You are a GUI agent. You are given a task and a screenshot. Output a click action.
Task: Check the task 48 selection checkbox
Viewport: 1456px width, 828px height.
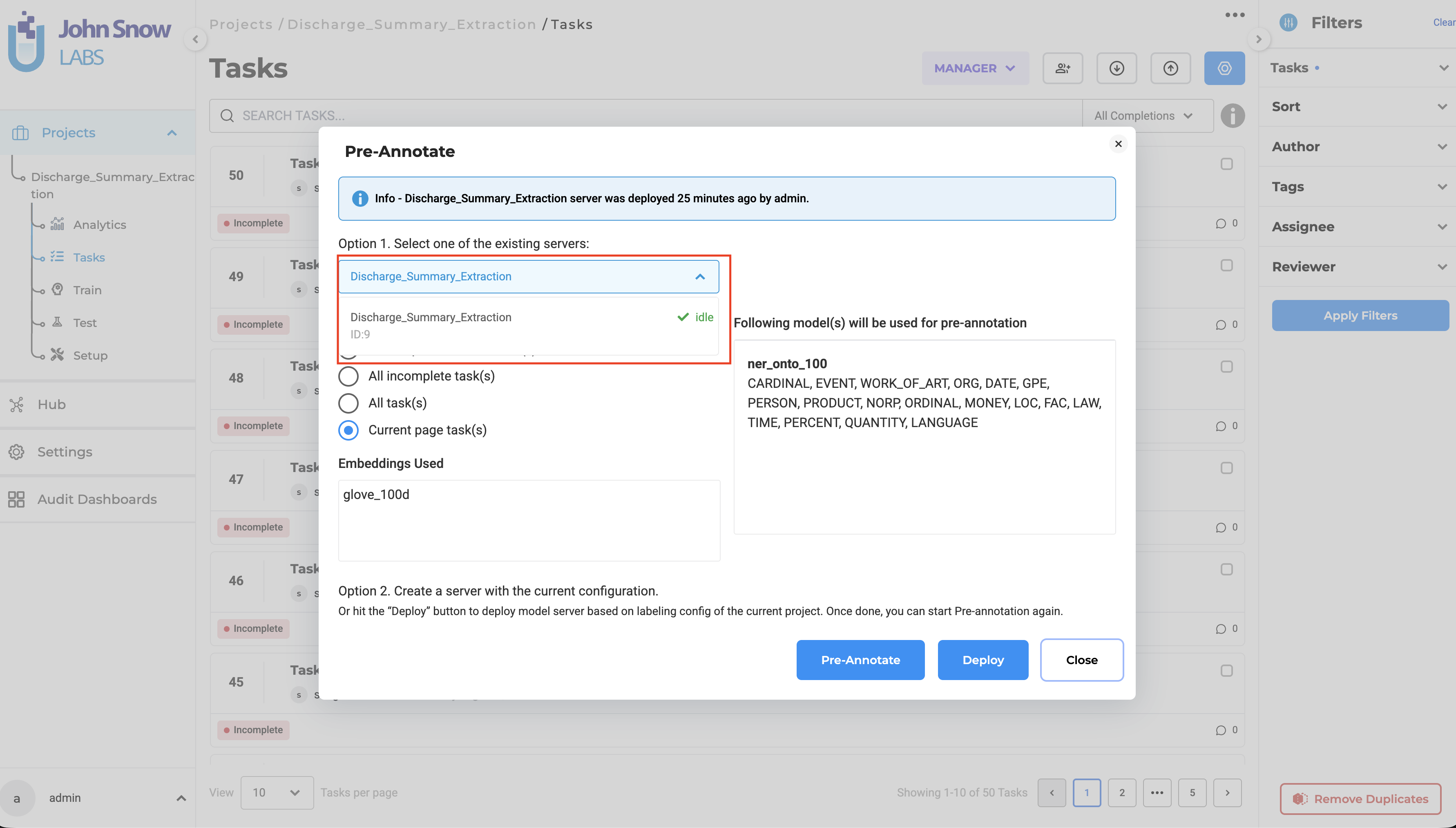1226,366
